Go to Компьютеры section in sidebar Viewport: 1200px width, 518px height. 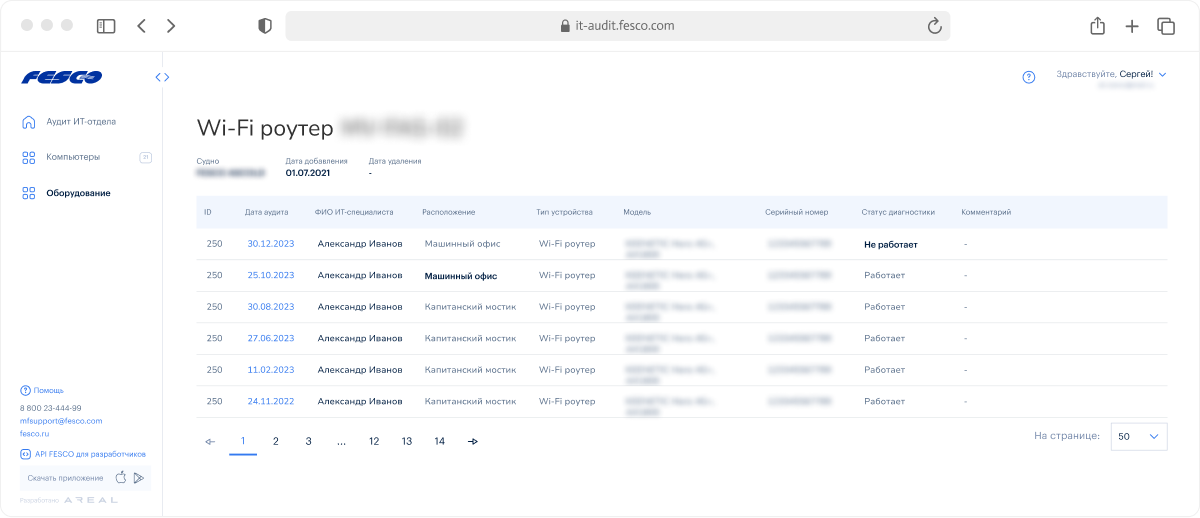pyautogui.click(x=73, y=157)
